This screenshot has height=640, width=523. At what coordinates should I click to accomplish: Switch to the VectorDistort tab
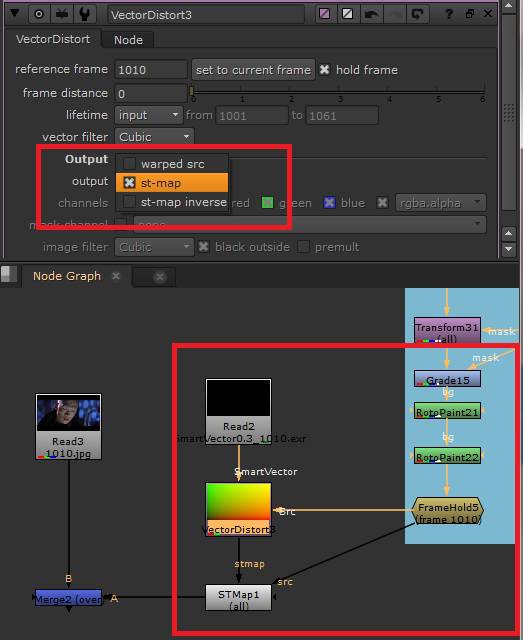(53, 39)
